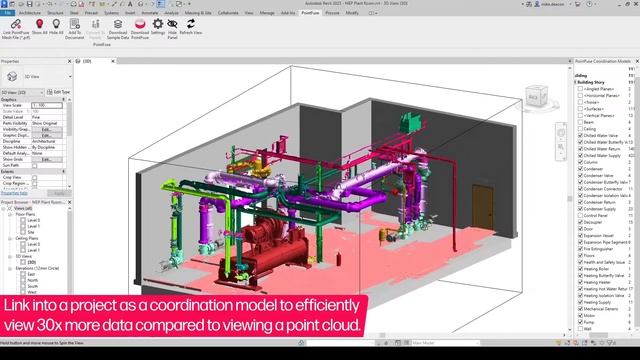Click Edit button for Visibility/Graphics
The height and width of the screenshot is (360, 640).
(47, 129)
